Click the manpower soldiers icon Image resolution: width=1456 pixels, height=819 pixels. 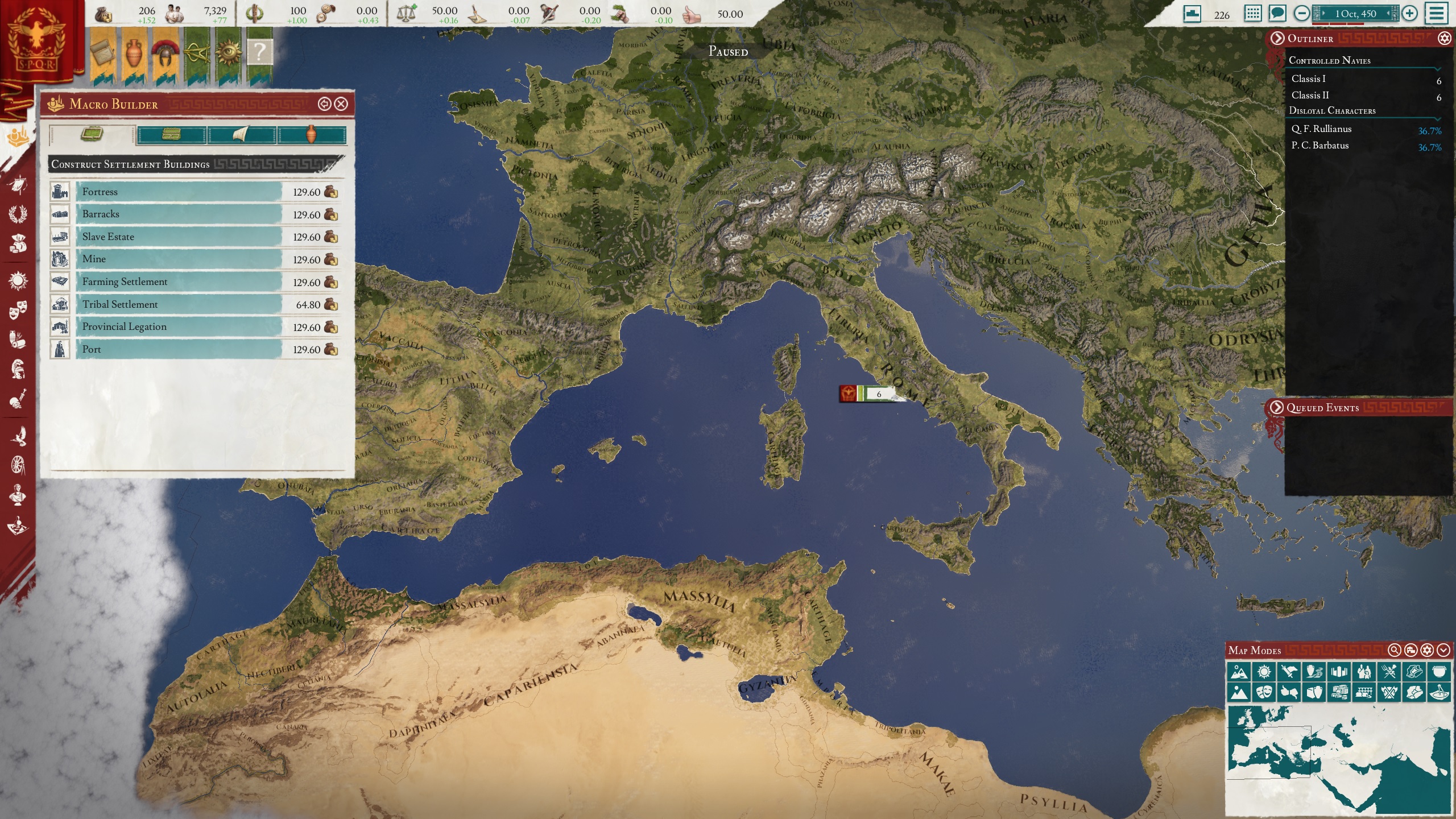(174, 13)
